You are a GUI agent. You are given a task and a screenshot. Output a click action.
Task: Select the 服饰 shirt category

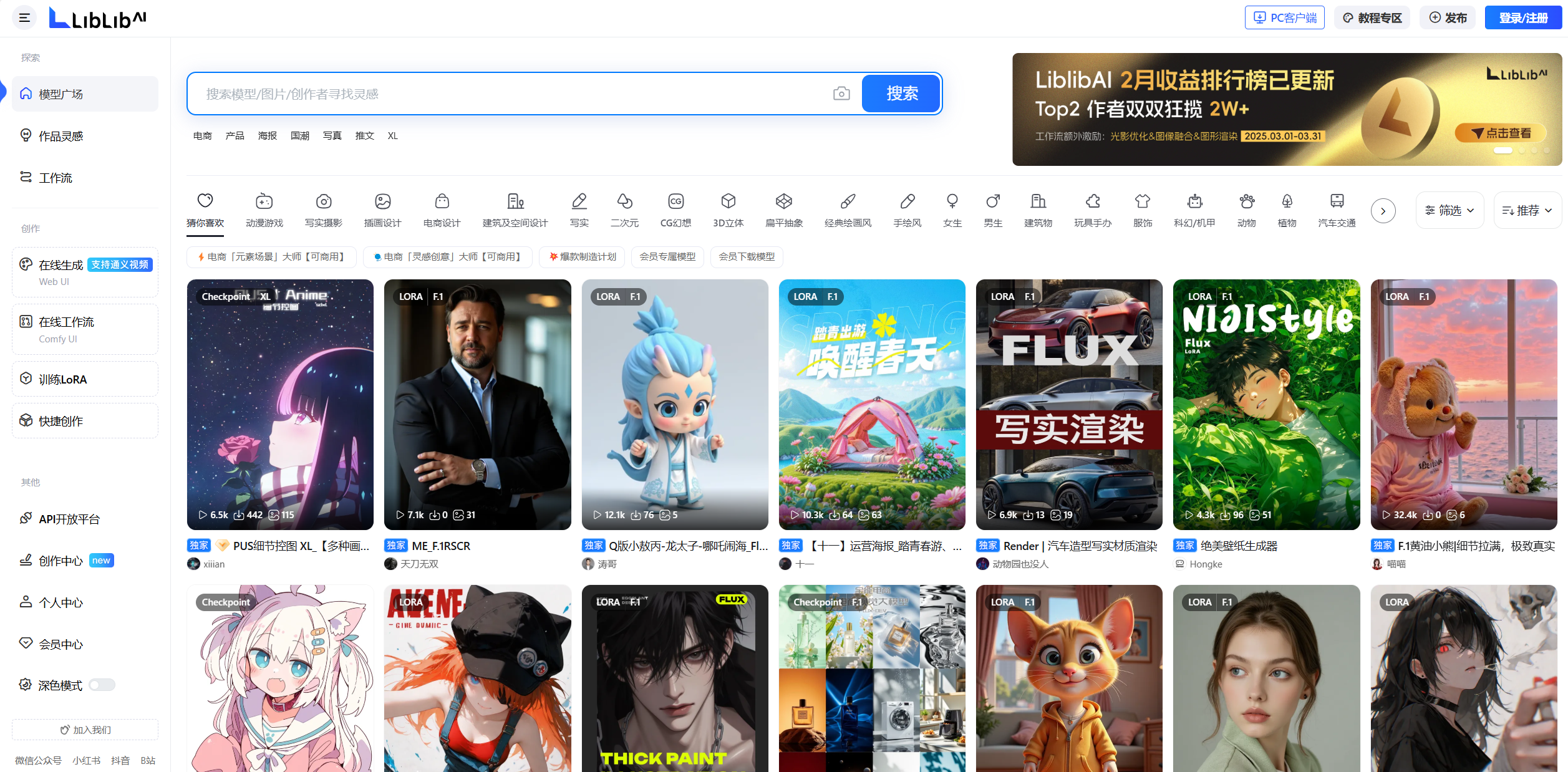click(1143, 210)
